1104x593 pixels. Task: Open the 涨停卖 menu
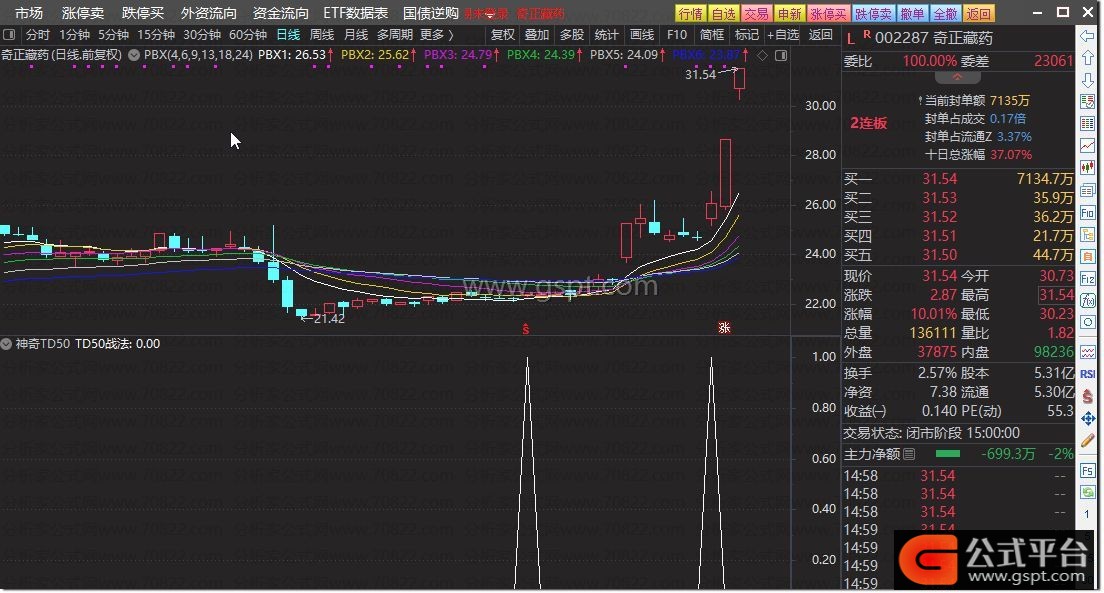(83, 13)
